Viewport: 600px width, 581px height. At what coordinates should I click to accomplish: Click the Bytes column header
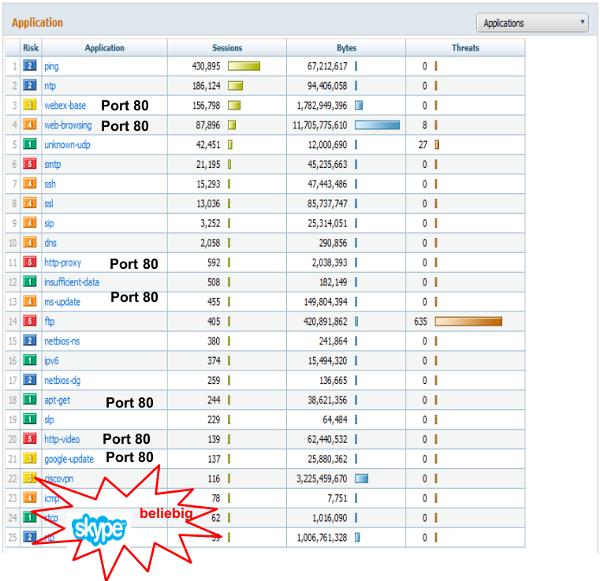346,48
